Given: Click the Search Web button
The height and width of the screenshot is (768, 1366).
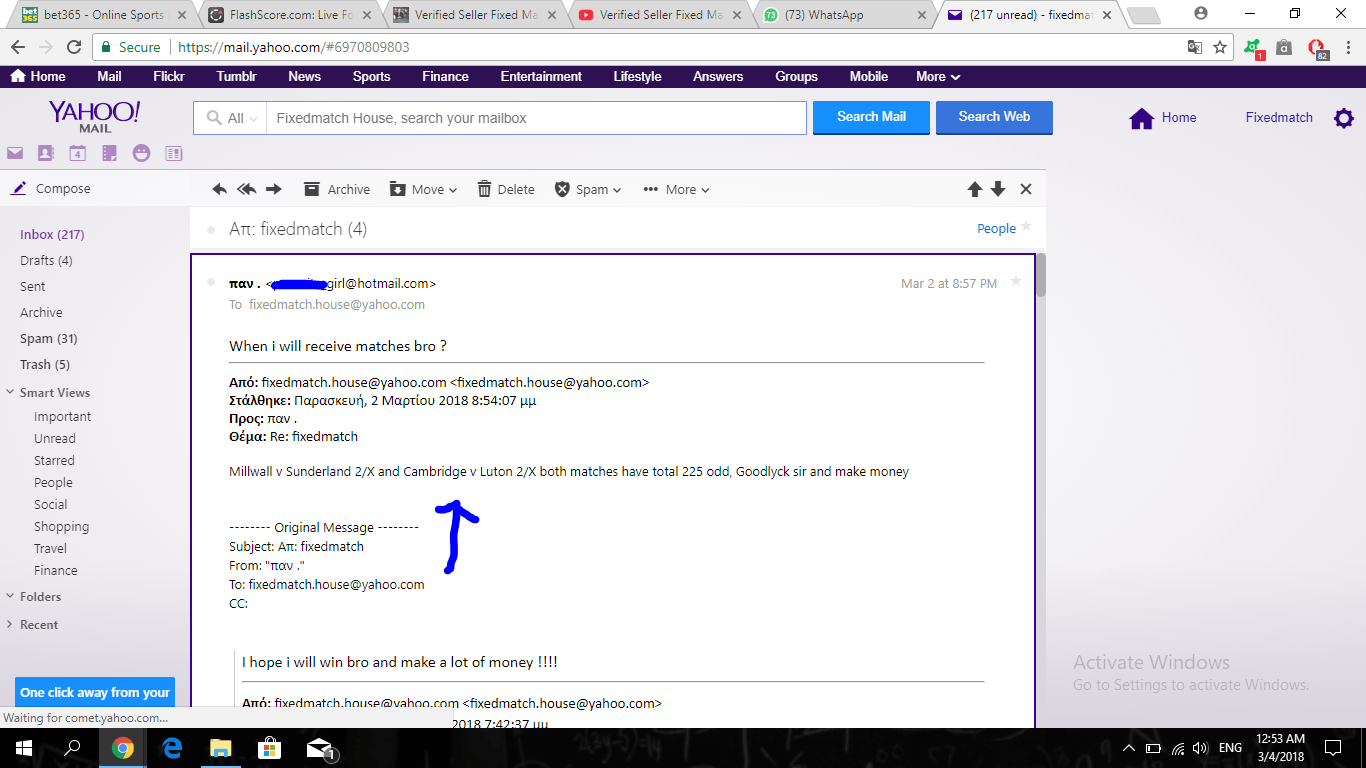Looking at the screenshot, I should (x=994, y=117).
